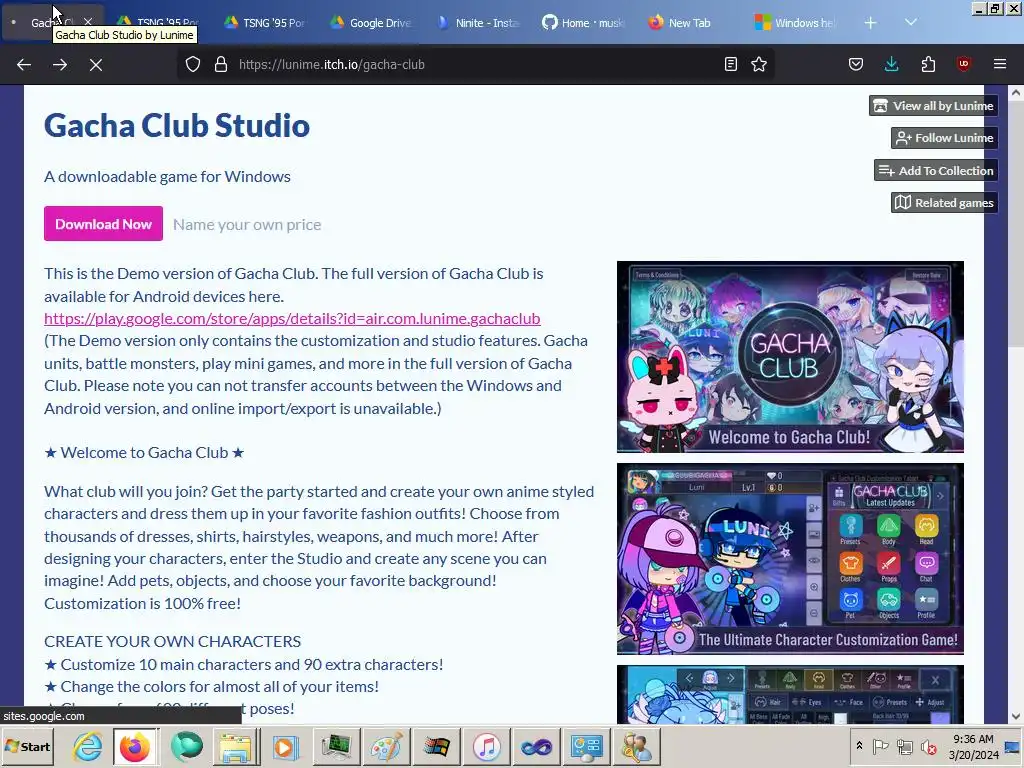Open Action Center flag tray icon

881,746
